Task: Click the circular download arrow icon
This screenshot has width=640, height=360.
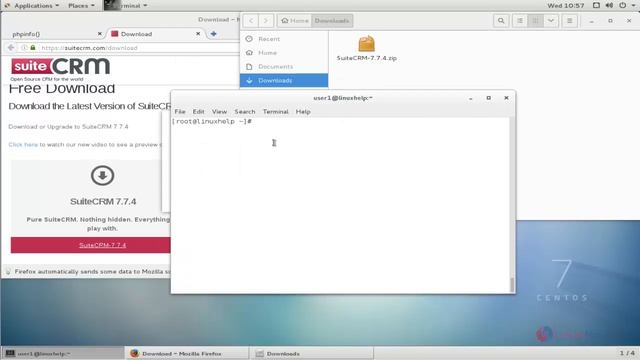Action: click(102, 176)
